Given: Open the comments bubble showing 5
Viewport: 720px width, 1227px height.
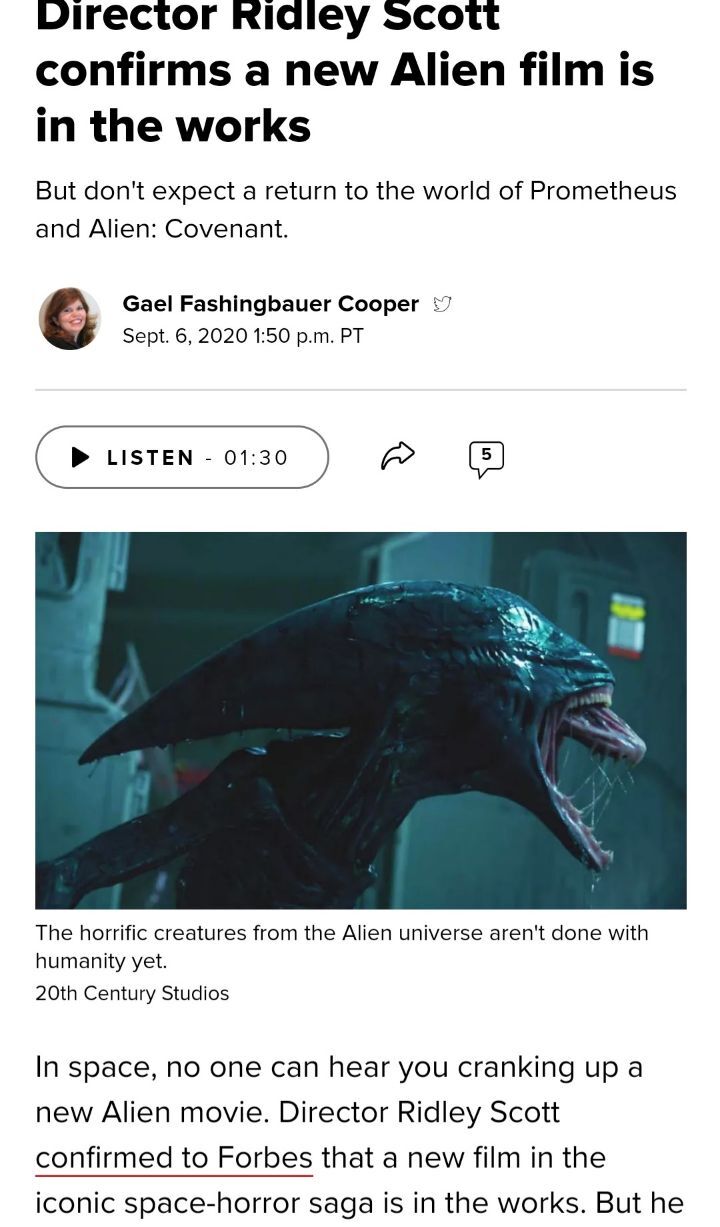Looking at the screenshot, I should 486,458.
